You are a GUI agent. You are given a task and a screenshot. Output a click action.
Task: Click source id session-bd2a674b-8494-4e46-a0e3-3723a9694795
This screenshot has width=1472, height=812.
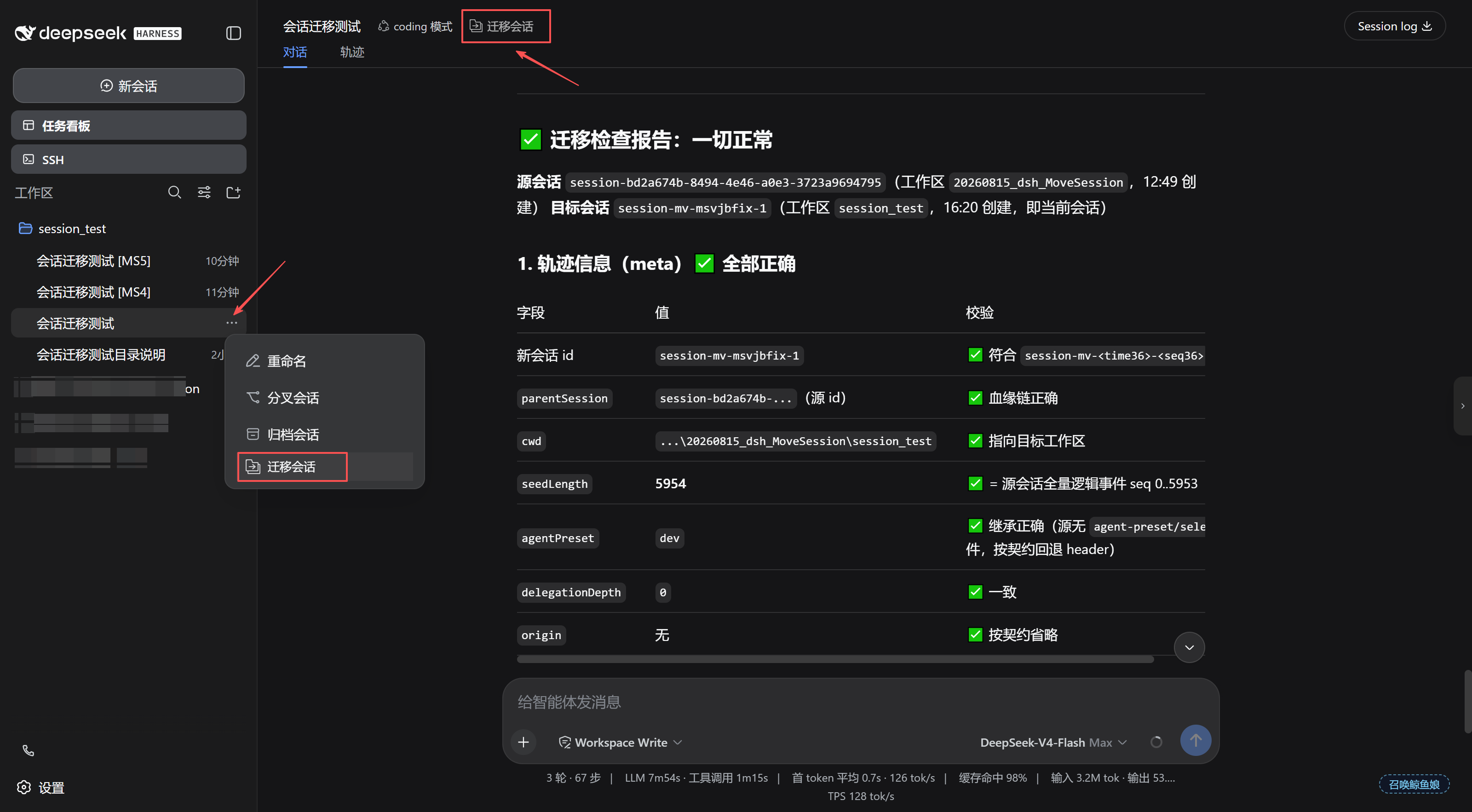coord(725,182)
